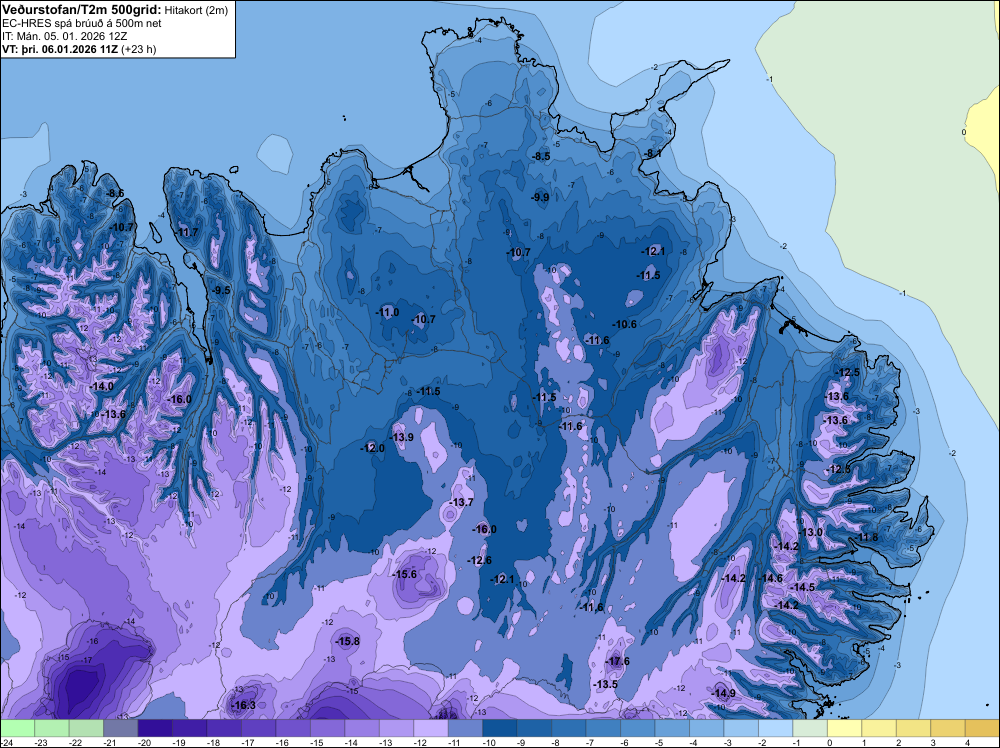
Task: Click the -13.0 temperature label
Action: click(x=811, y=532)
